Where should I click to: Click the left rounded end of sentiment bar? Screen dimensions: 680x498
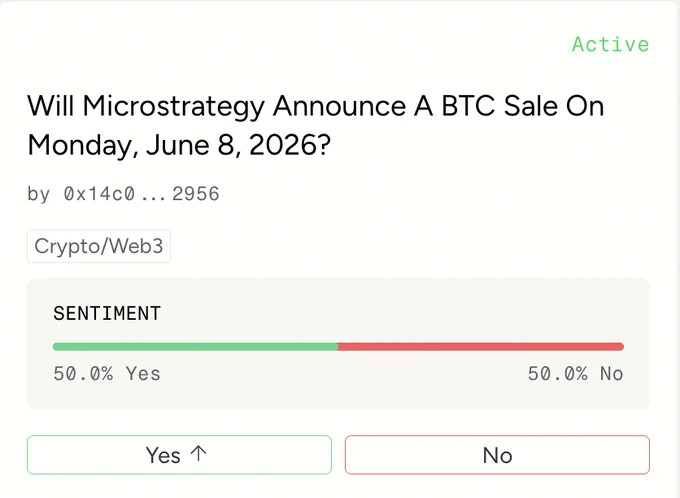click(x=56, y=347)
